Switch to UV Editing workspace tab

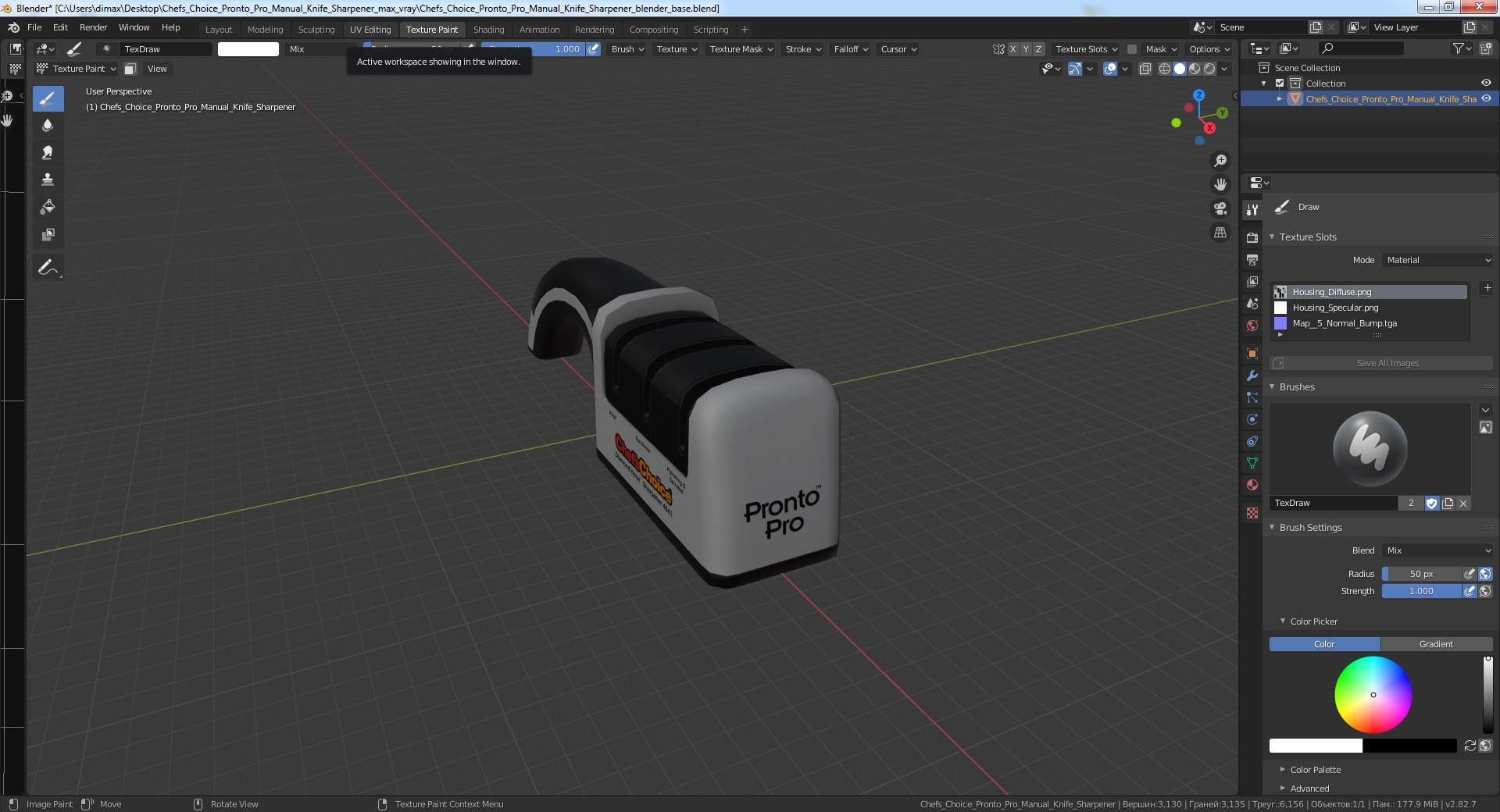[370, 30]
